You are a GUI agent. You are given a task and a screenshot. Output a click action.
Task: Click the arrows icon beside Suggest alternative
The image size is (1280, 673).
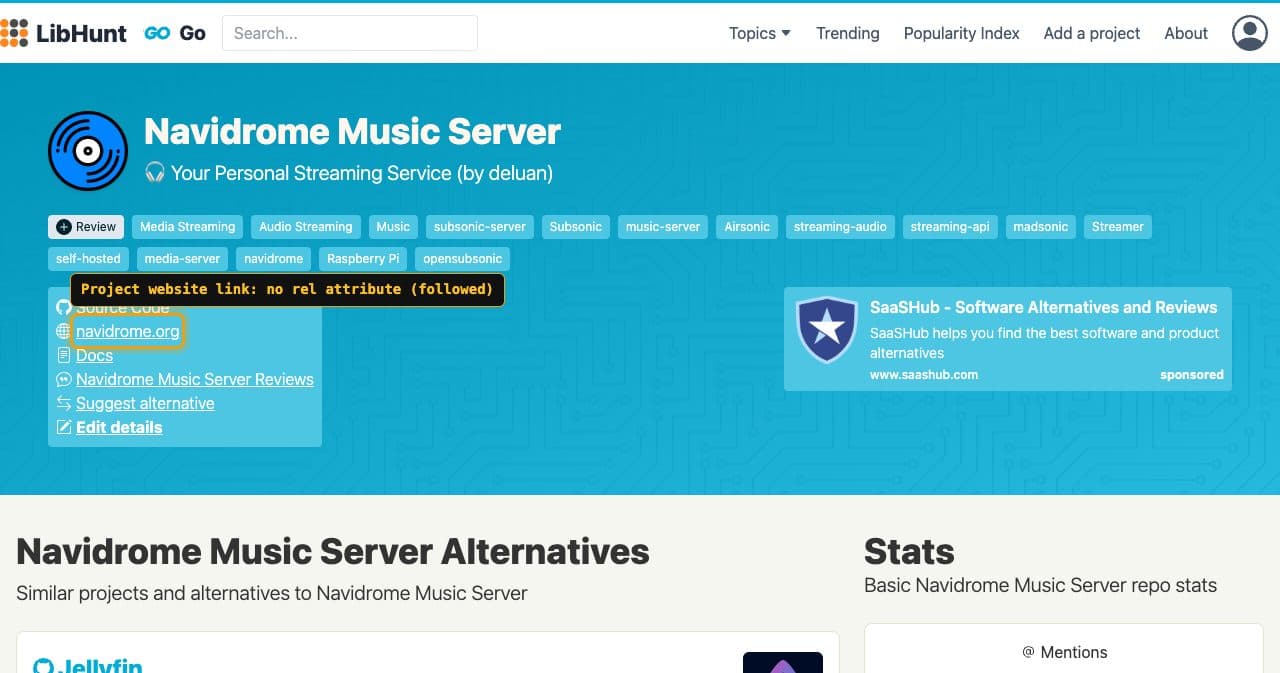point(64,403)
